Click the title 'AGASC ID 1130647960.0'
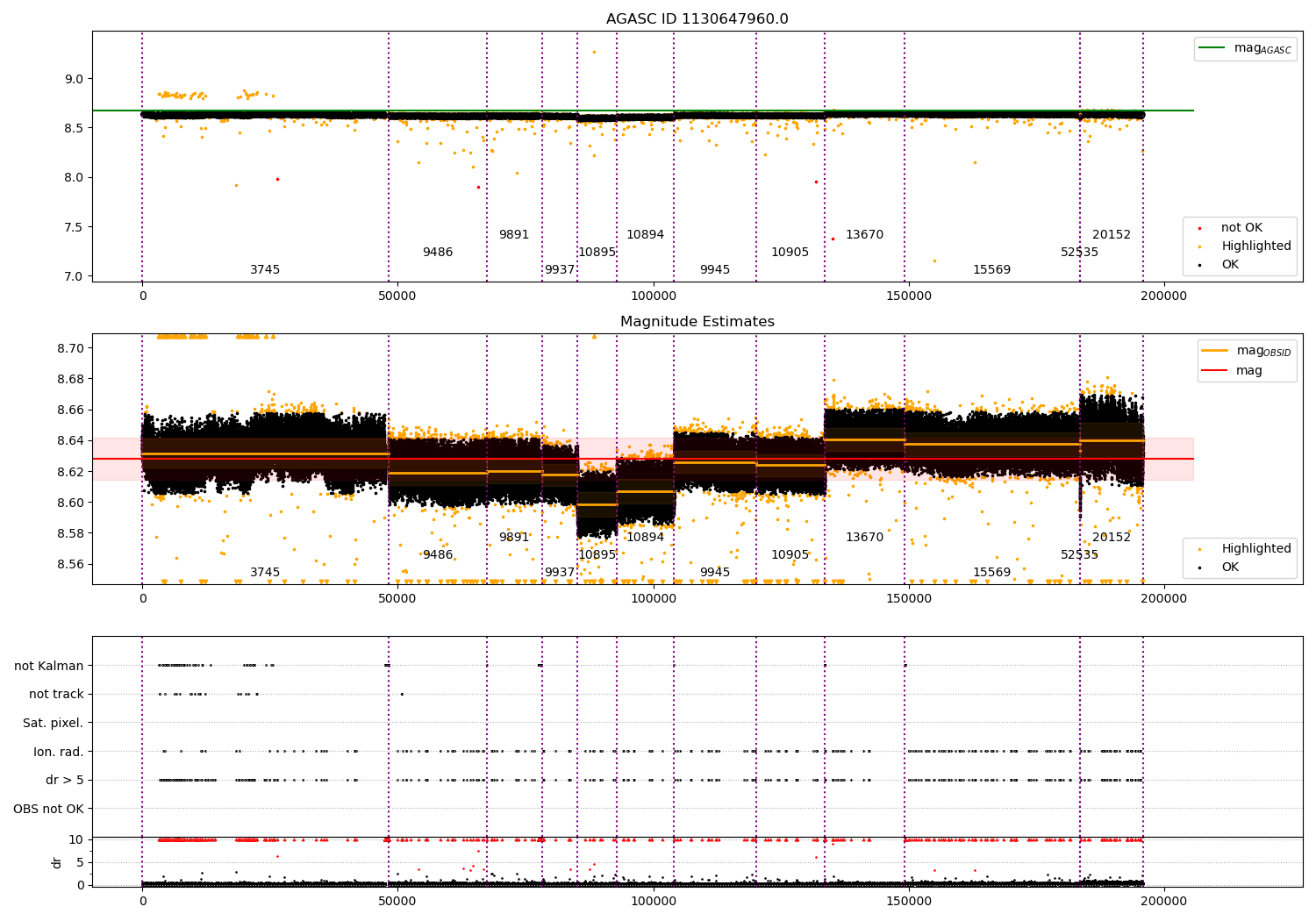This screenshot has width=1316, height=921. [x=697, y=19]
